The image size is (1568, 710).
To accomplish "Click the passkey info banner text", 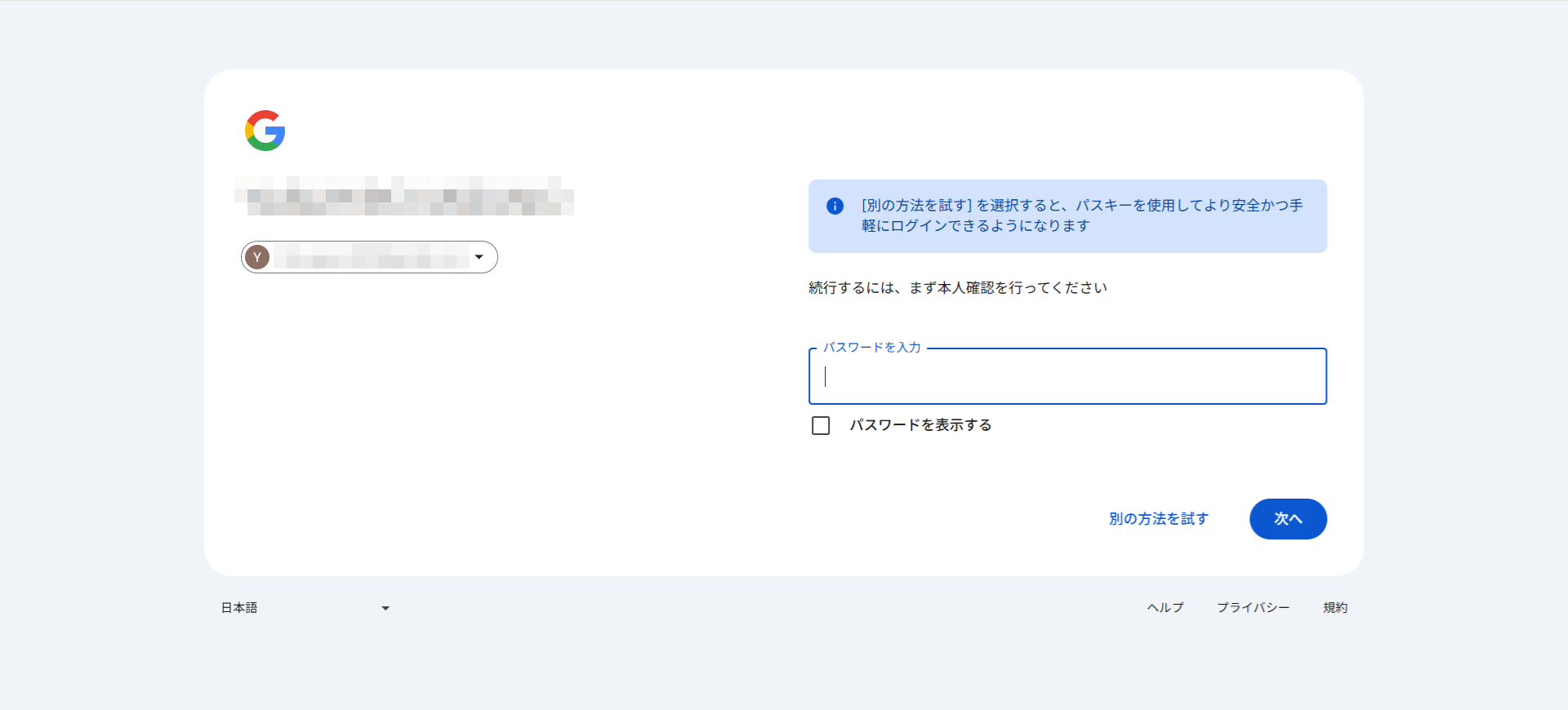I will pos(1081,215).
